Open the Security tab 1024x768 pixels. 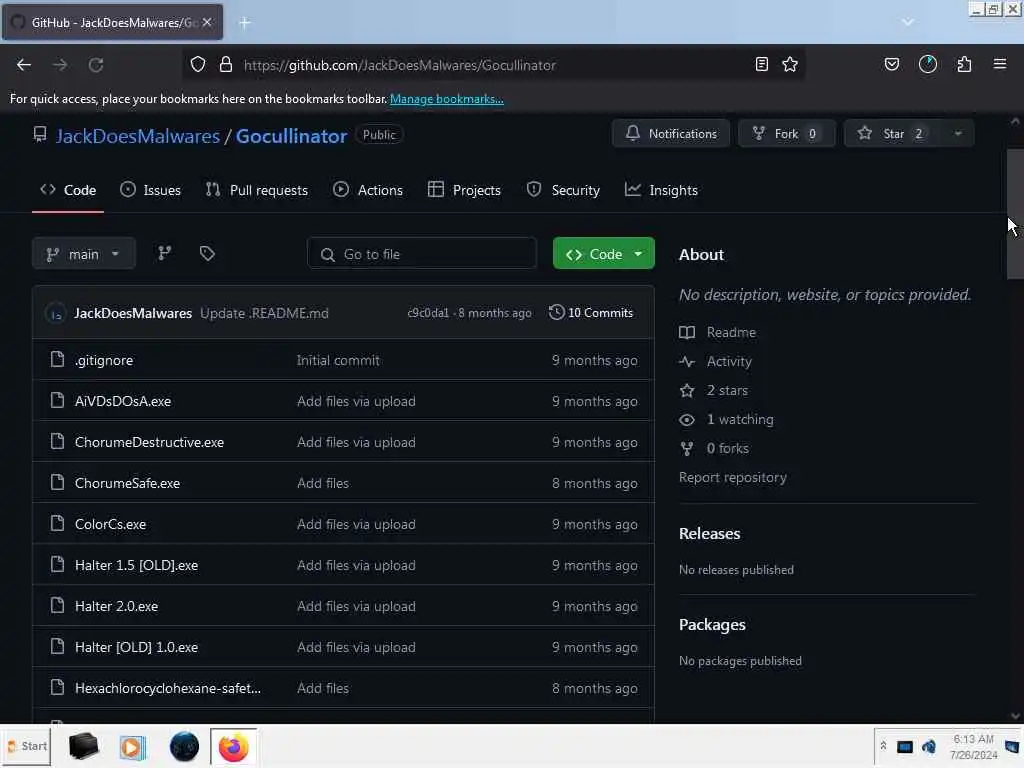[563, 190]
